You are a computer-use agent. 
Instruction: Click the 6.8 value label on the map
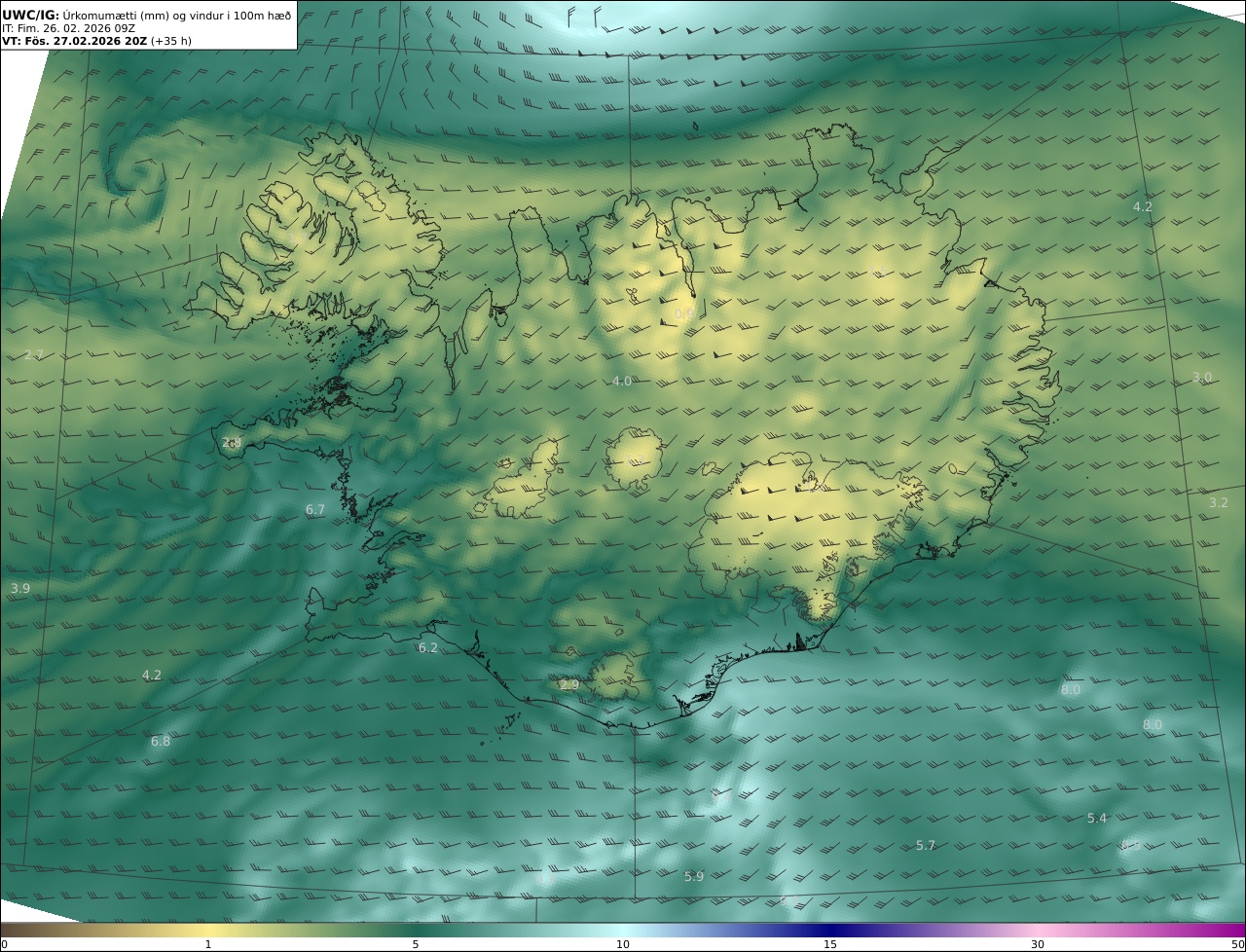161,741
